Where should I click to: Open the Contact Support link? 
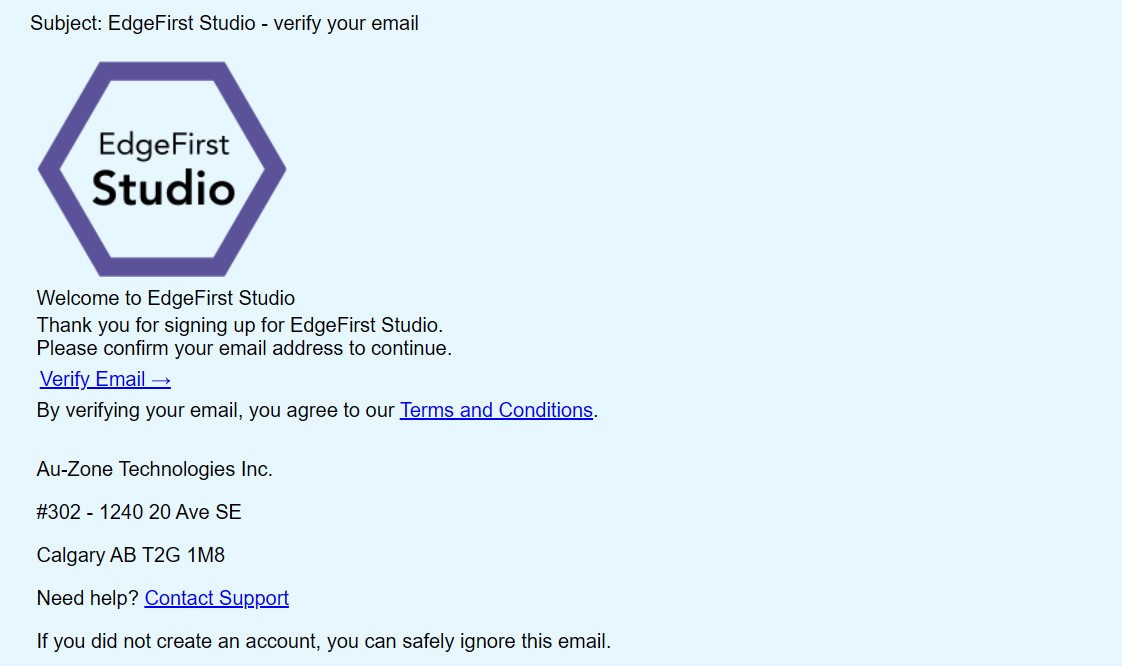[x=216, y=598]
